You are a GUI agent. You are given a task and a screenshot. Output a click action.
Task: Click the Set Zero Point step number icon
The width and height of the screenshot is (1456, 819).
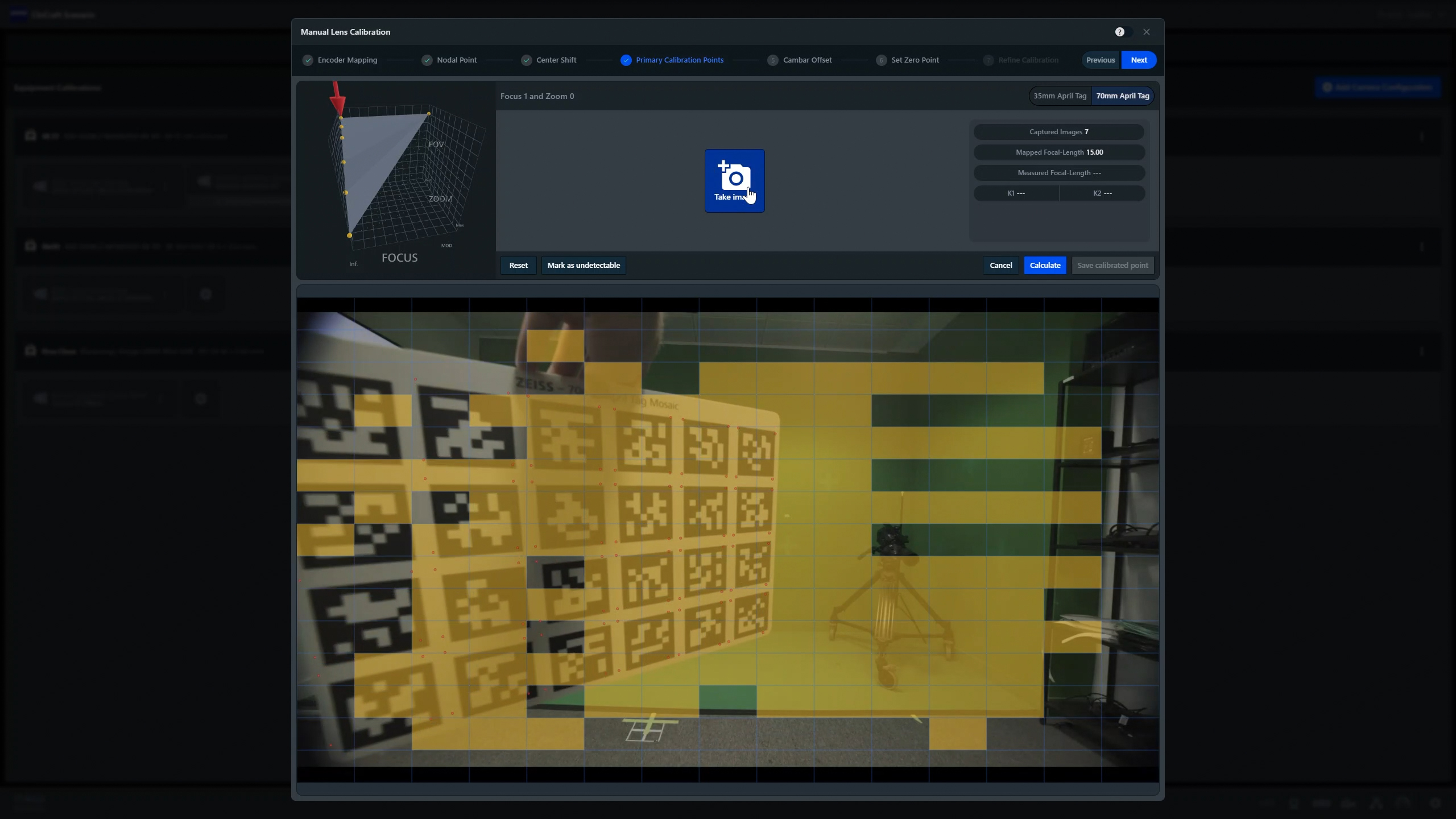(881, 60)
